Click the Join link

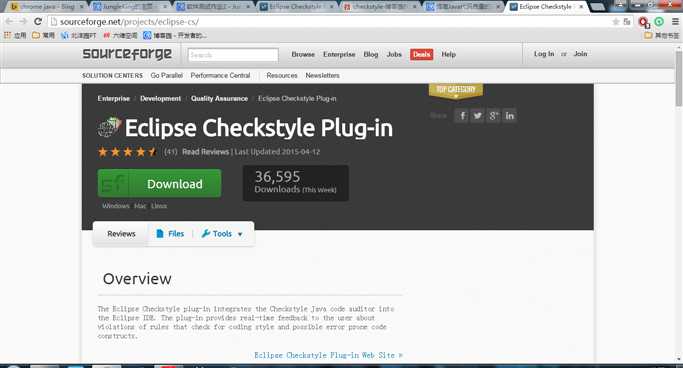[x=580, y=54]
